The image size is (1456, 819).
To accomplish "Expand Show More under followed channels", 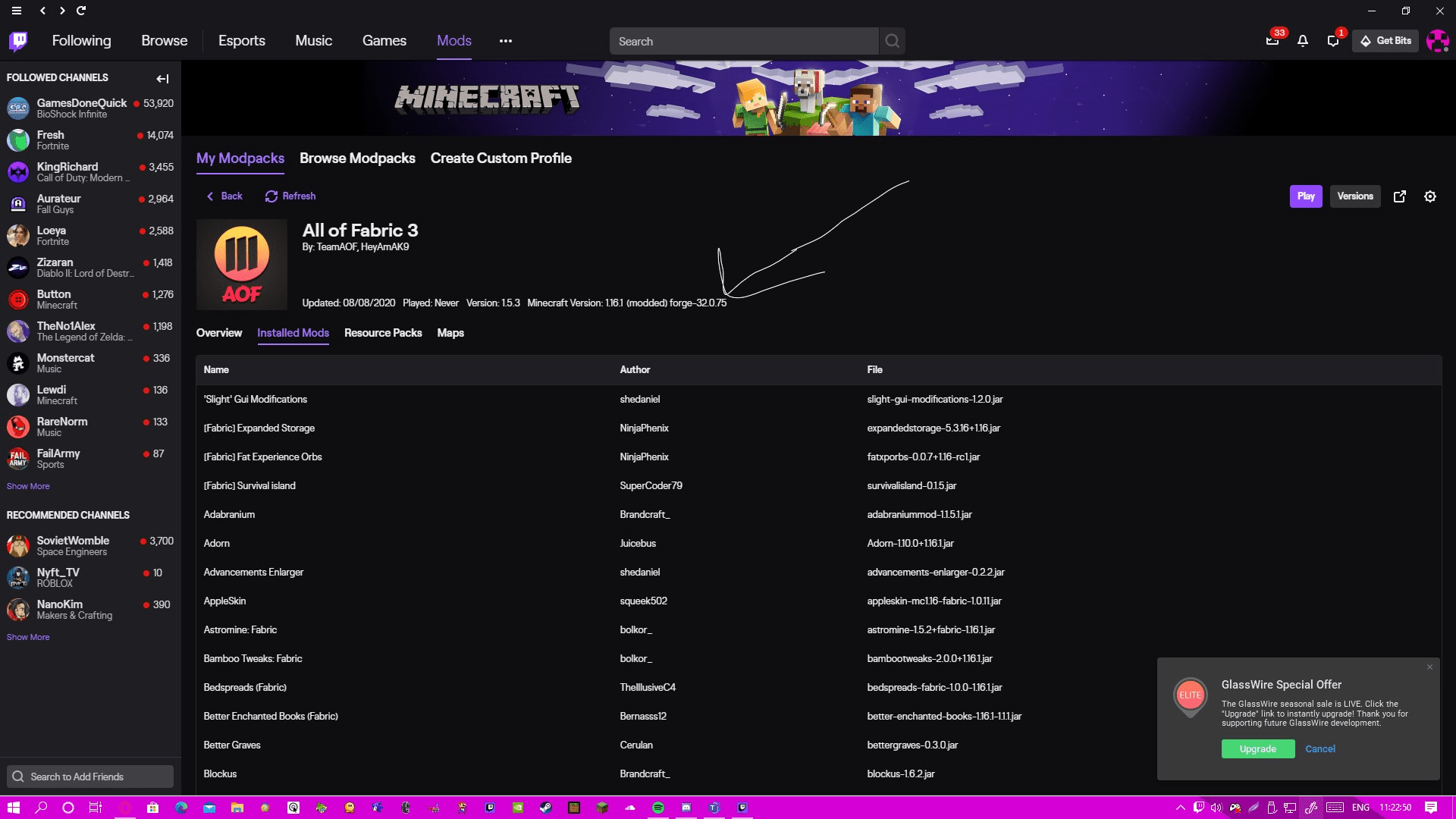I will click(x=28, y=486).
